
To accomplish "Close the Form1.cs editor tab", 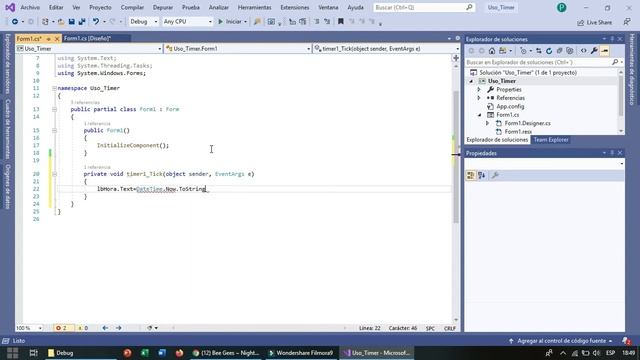I will coord(57,39).
